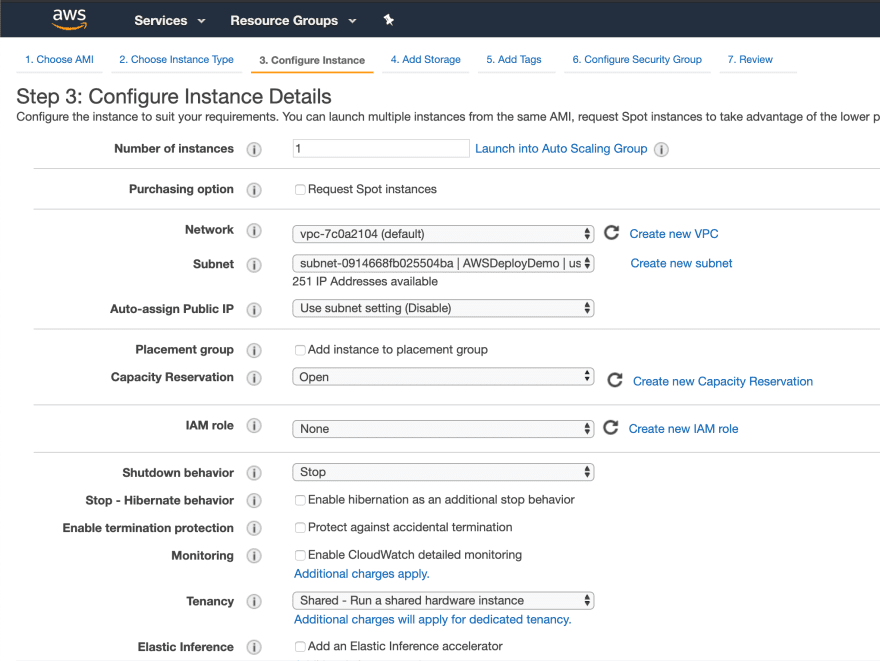Image resolution: width=880 pixels, height=661 pixels.
Task: Click the Number of instances input field
Action: [x=381, y=149]
